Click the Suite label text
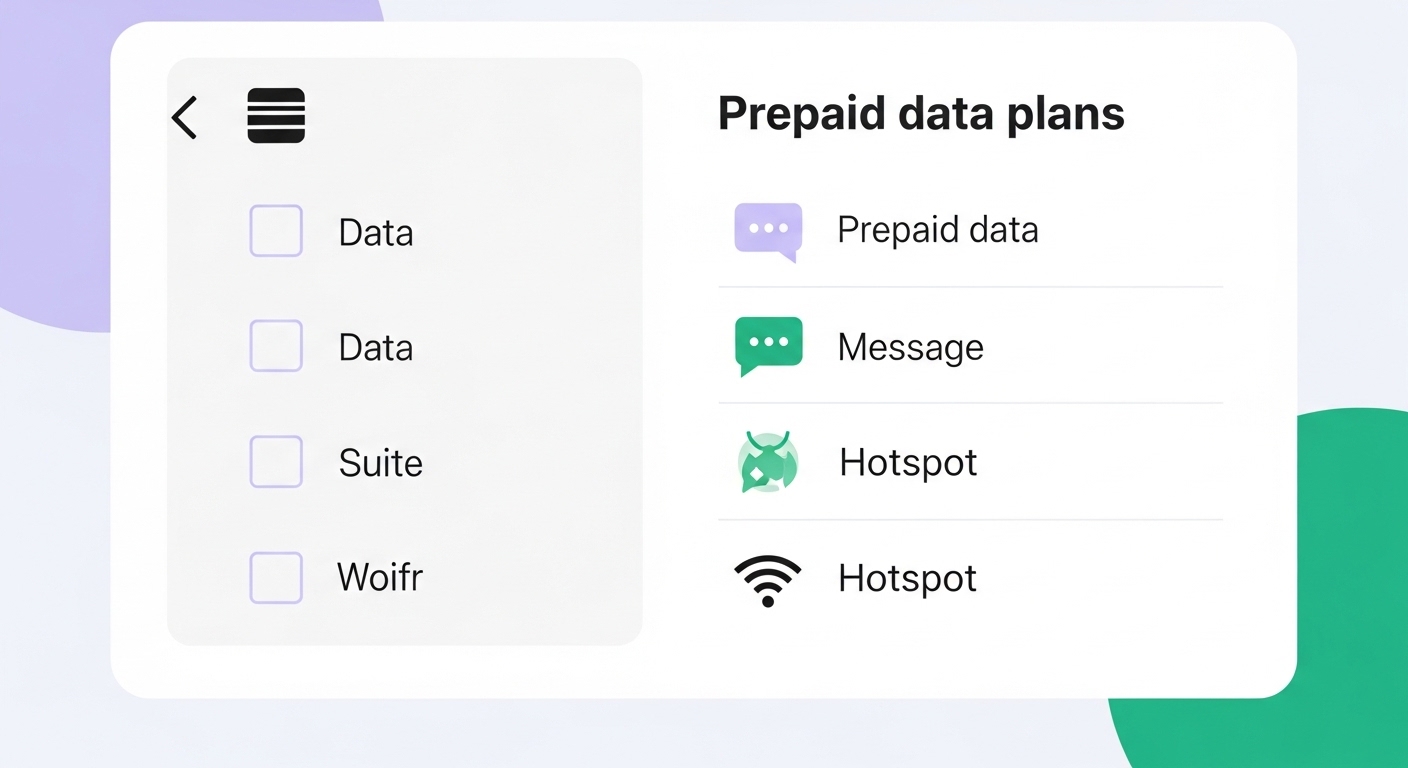This screenshot has height=768, width=1408. pyautogui.click(x=381, y=463)
